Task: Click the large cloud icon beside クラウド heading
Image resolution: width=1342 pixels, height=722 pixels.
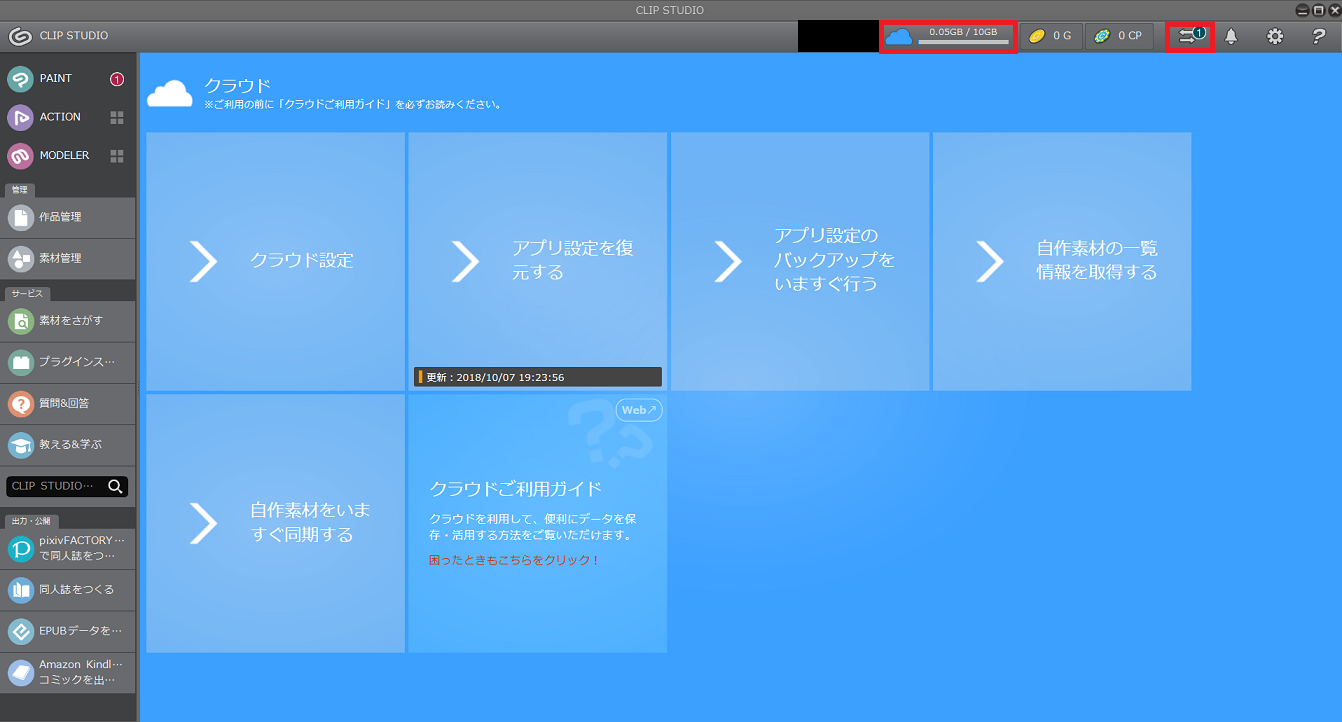Action: (x=170, y=93)
